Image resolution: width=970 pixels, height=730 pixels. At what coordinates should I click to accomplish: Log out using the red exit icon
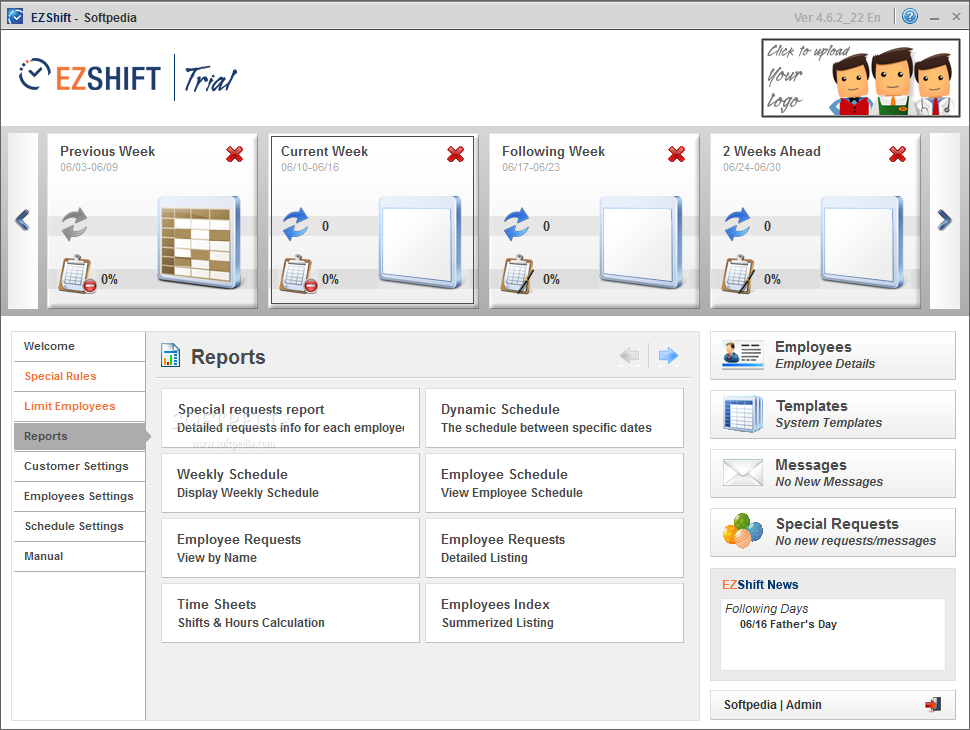pos(933,704)
